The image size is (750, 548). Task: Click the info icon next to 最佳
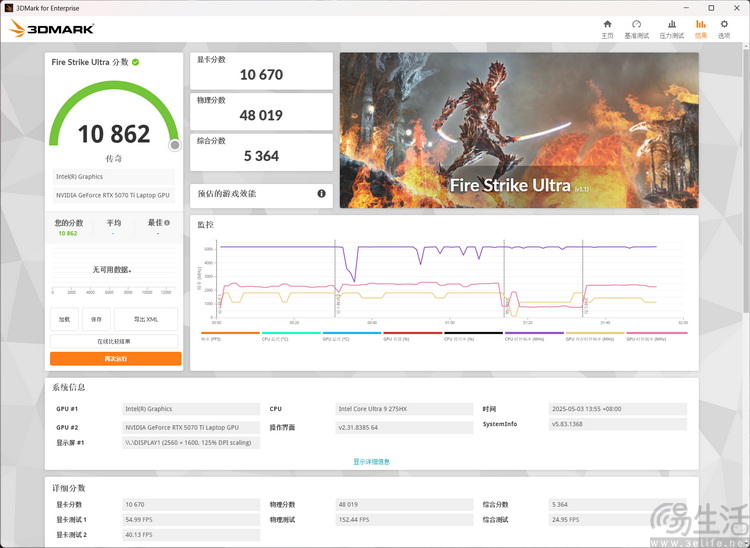tap(167, 222)
